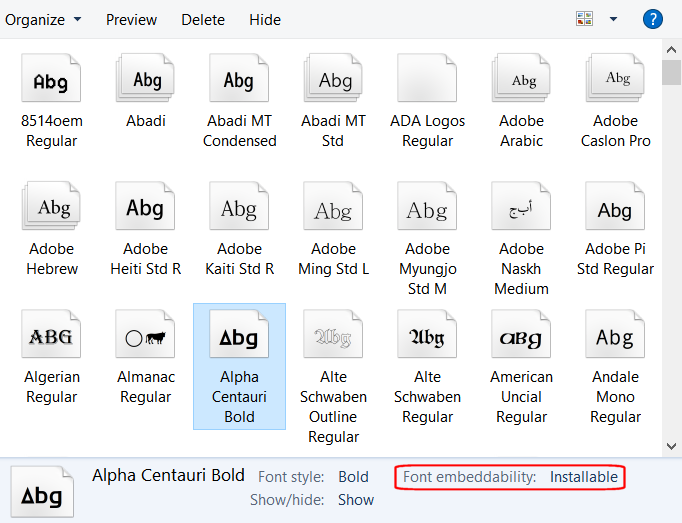Image resolution: width=682 pixels, height=523 pixels.
Task: Select the 8514oem Regular font icon
Action: point(51,82)
